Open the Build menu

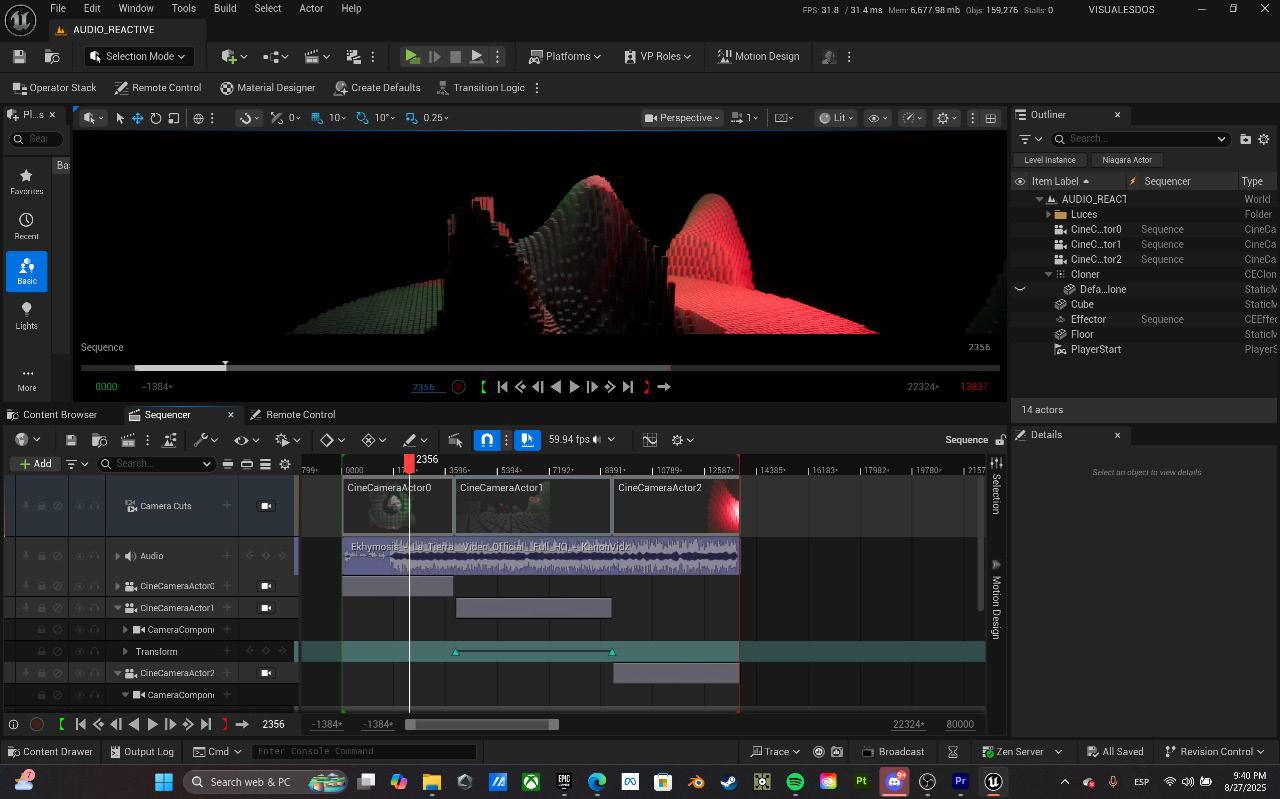point(225,8)
